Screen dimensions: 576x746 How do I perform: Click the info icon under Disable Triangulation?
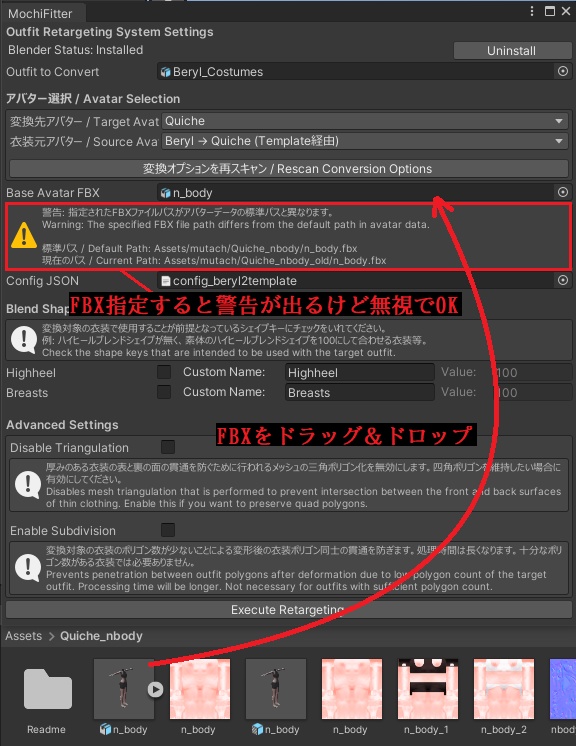tap(28, 485)
